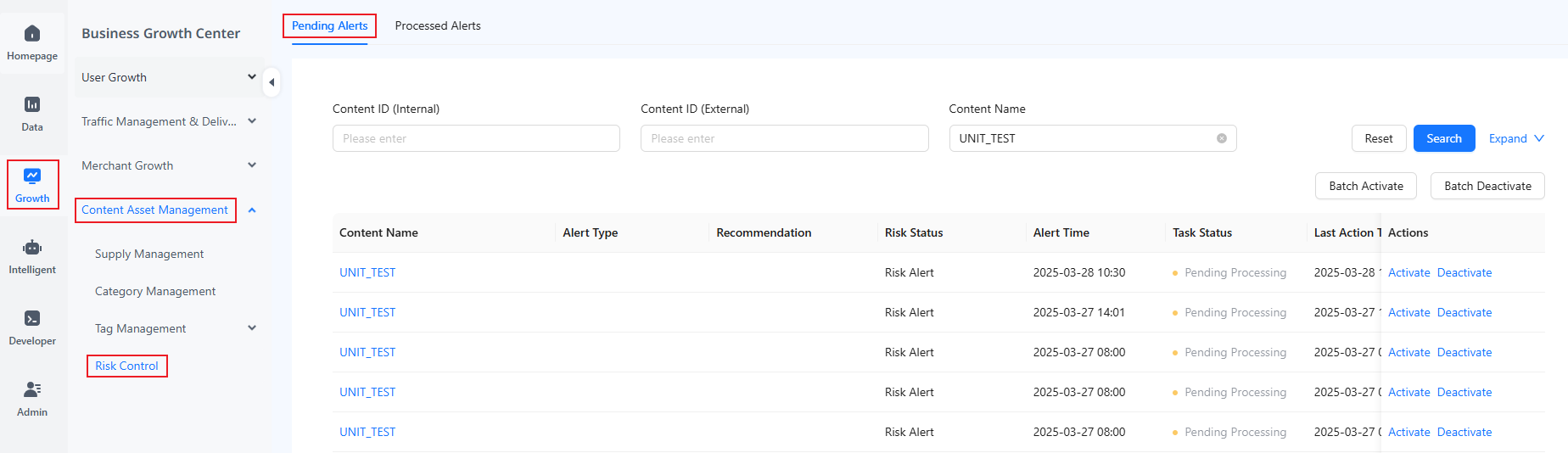Click the Batch Deactivate button
Viewport: 1568px width, 453px height.
(1487, 186)
